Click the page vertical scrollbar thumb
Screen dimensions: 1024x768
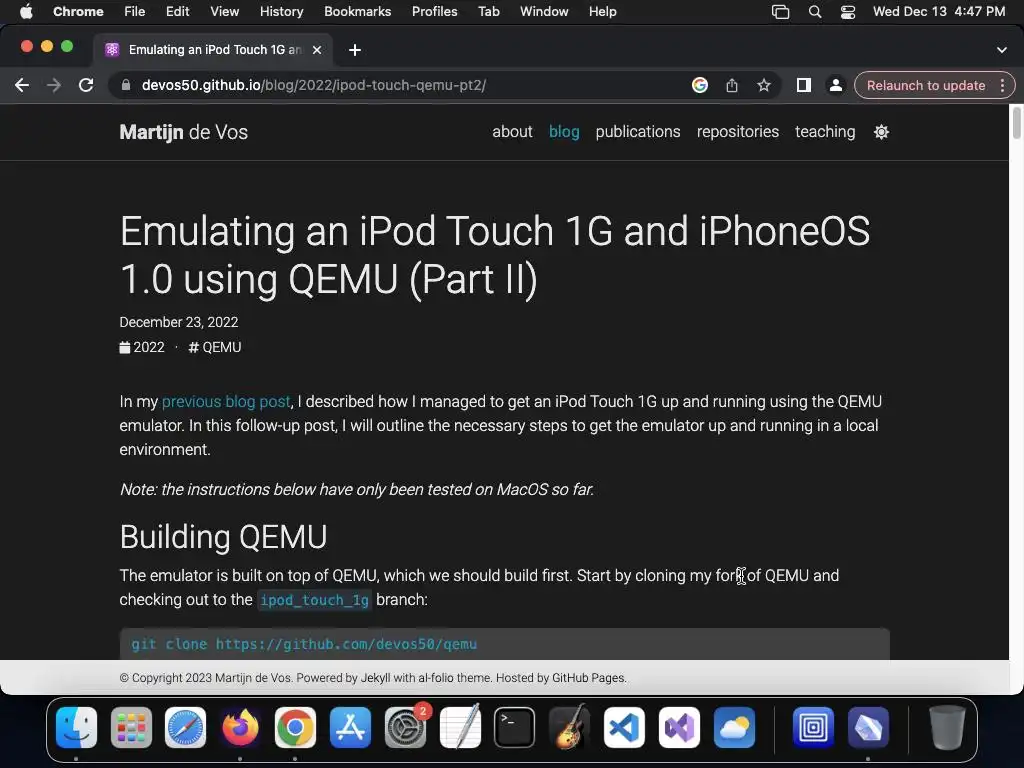(x=1016, y=123)
